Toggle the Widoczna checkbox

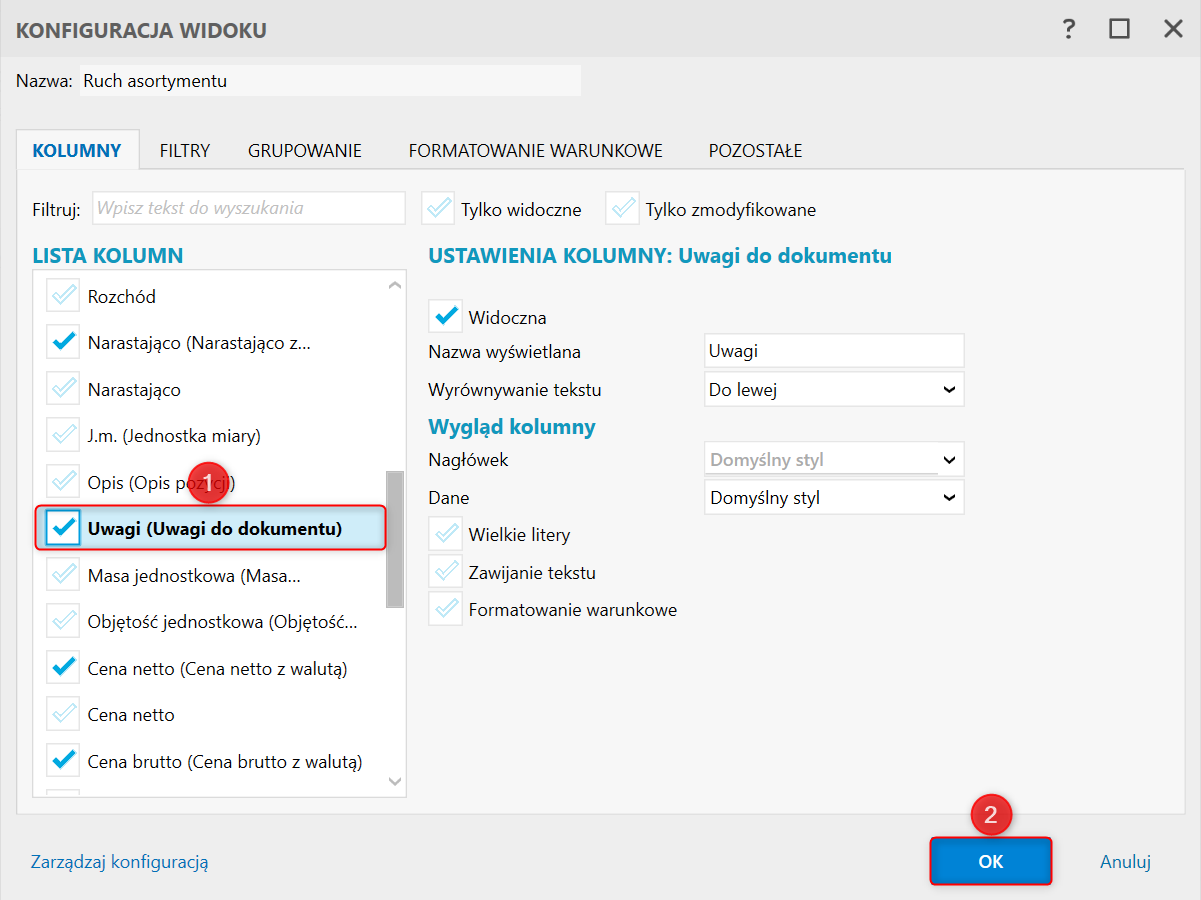(445, 318)
